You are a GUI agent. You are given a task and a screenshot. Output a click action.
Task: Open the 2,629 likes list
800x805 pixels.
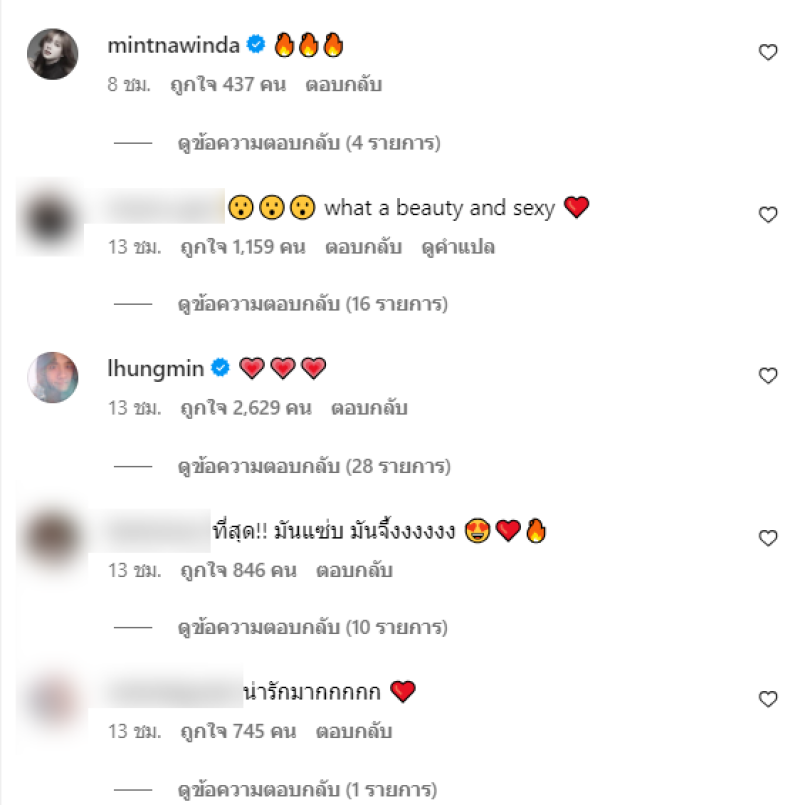pos(246,408)
